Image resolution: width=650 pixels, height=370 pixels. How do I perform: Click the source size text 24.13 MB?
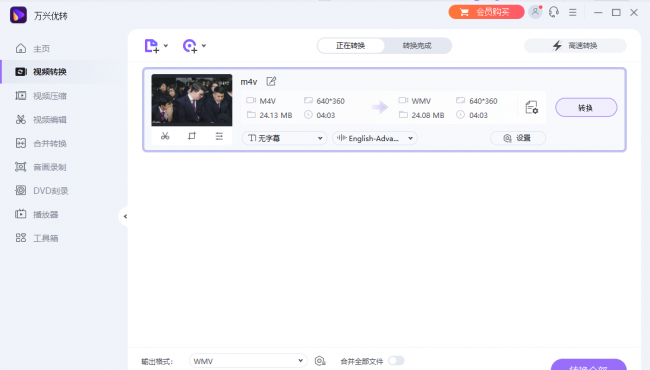pyautogui.click(x=276, y=115)
